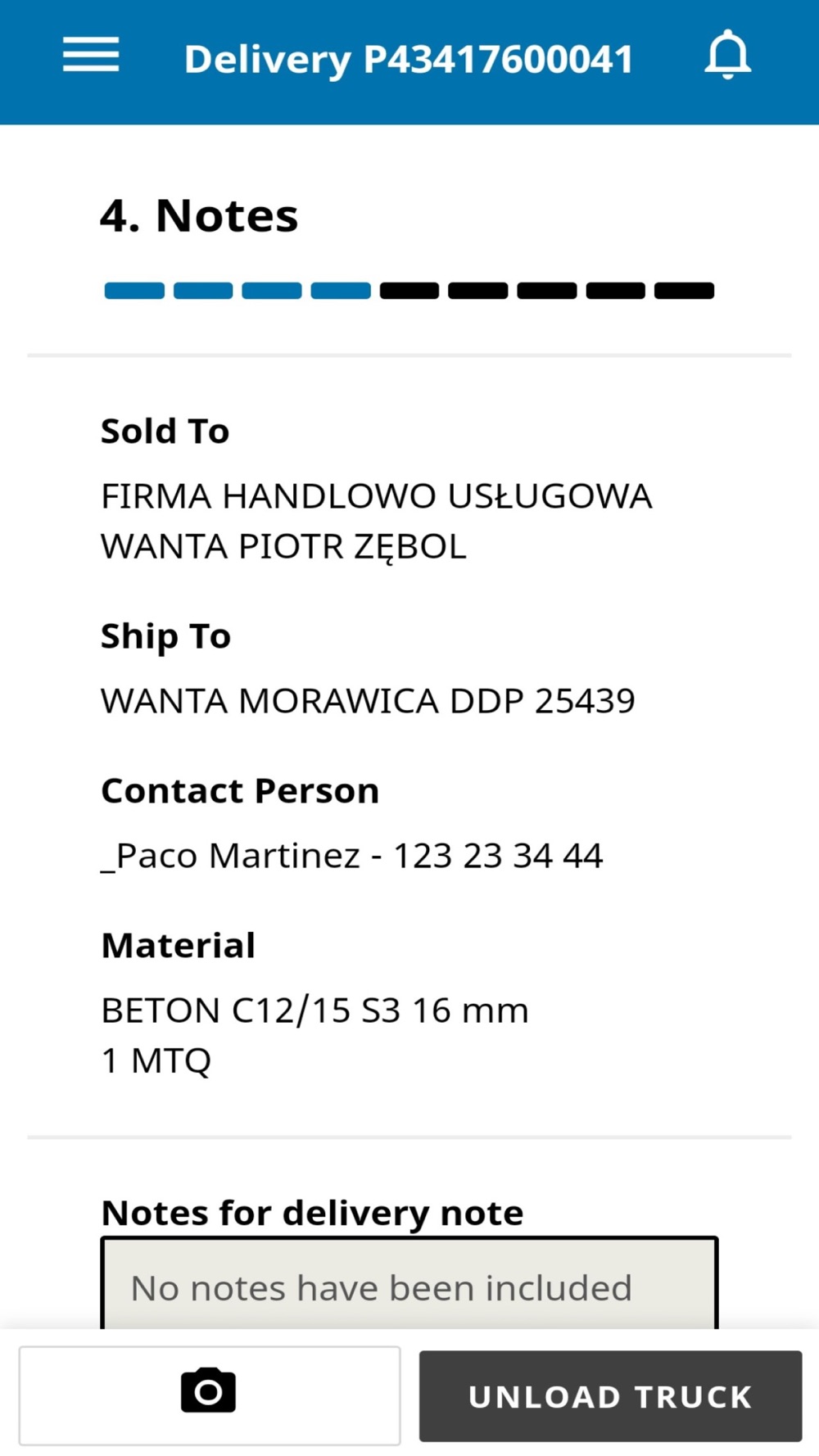This screenshot has height=1456, width=819.
Task: Jump to the last progress step segment
Action: point(685,291)
